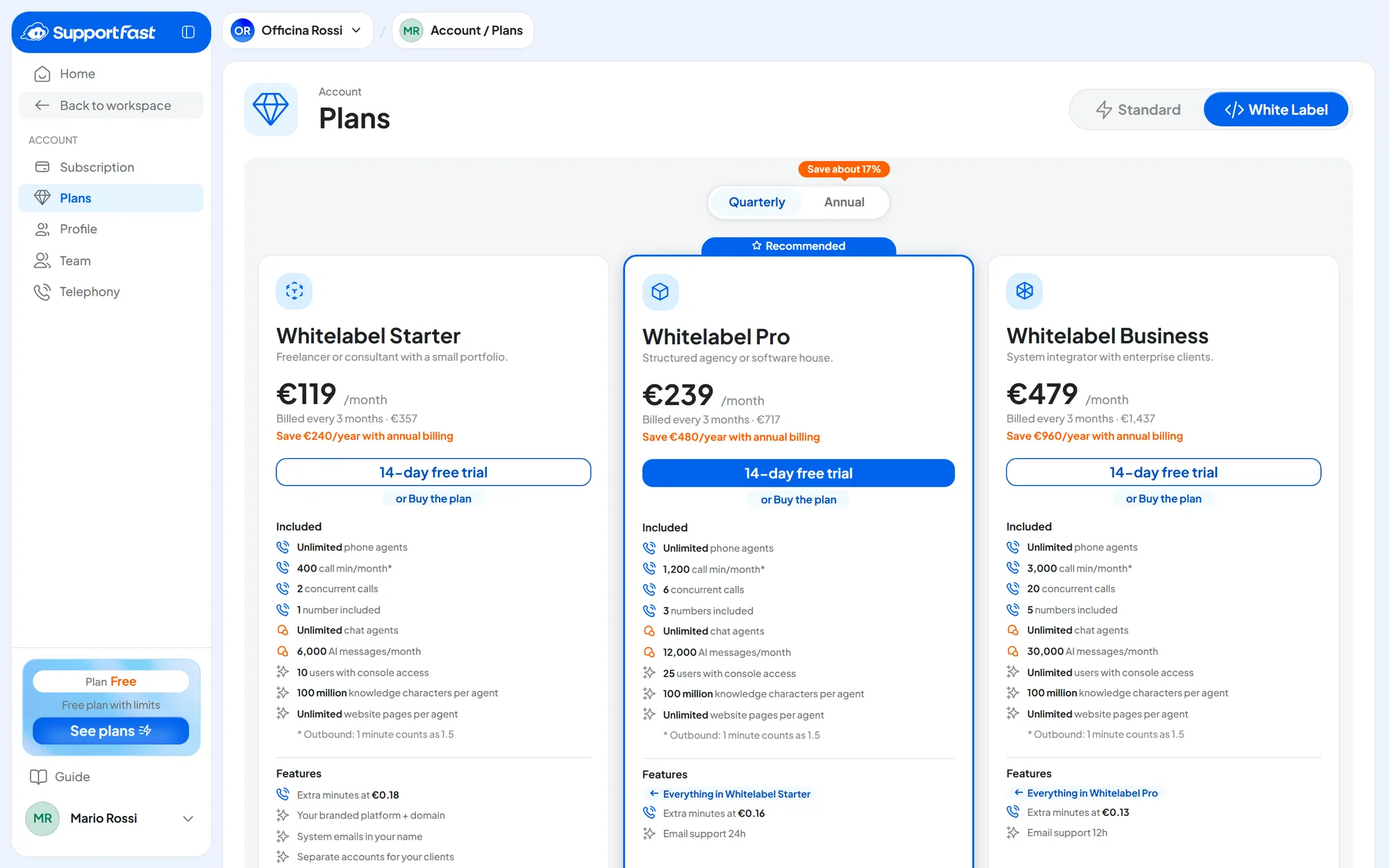This screenshot has width=1389, height=868.
Task: Click the Telephony phone icon
Action: tap(42, 292)
